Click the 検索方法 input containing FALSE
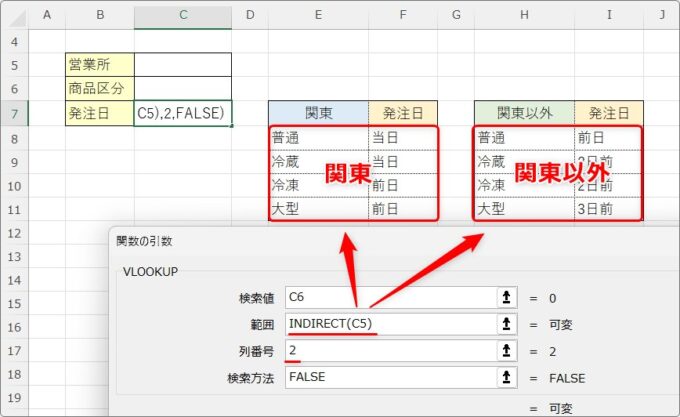 [x=390, y=378]
